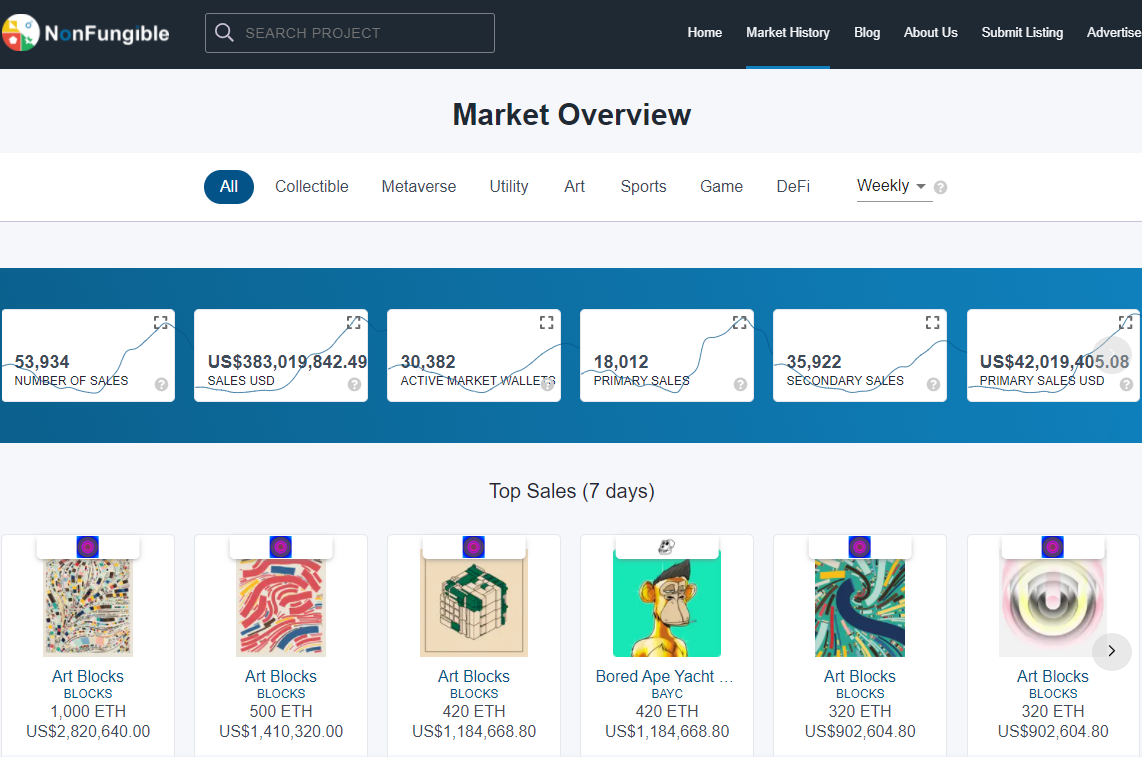The height and width of the screenshot is (757, 1142).
Task: Click Art Blocks badge on ring artwork card
Action: [x=1052, y=546]
